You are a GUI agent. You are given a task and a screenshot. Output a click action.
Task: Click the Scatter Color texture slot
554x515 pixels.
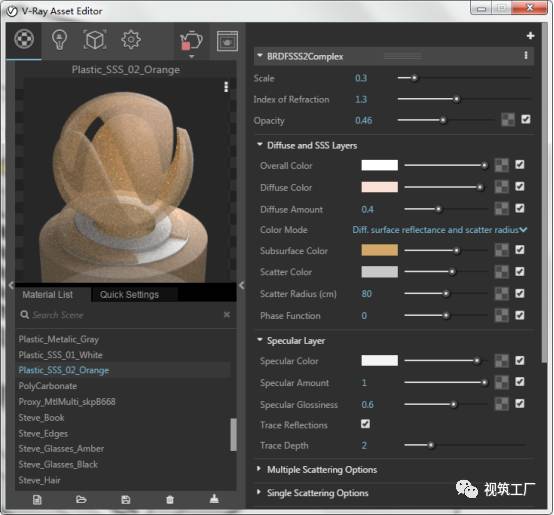502,272
